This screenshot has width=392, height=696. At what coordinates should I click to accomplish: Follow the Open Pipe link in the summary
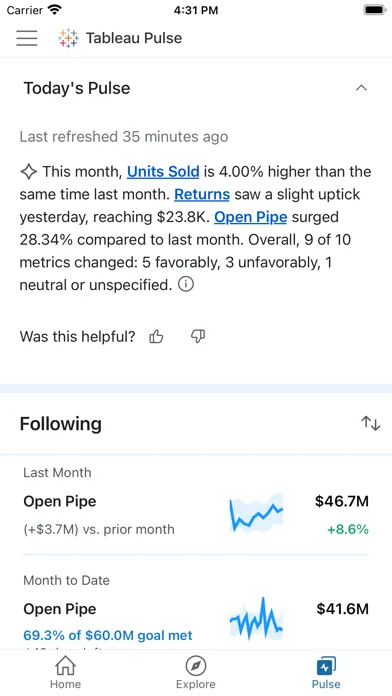pos(250,217)
